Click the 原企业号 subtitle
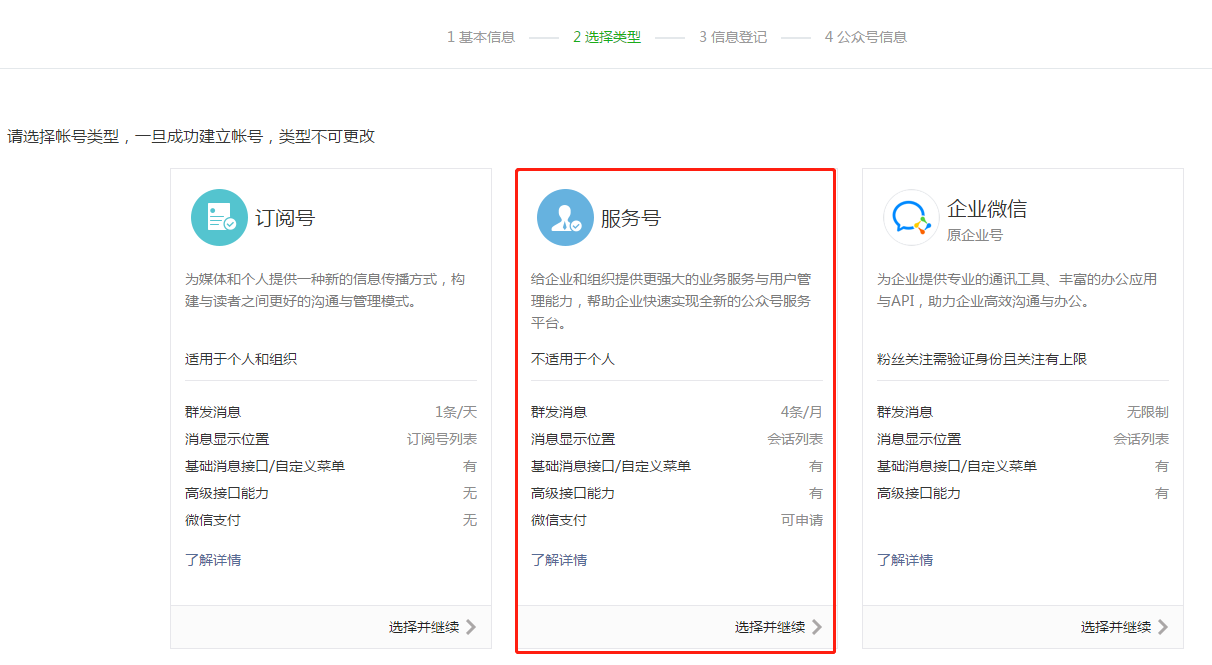This screenshot has height=665, width=1212. pos(975,235)
